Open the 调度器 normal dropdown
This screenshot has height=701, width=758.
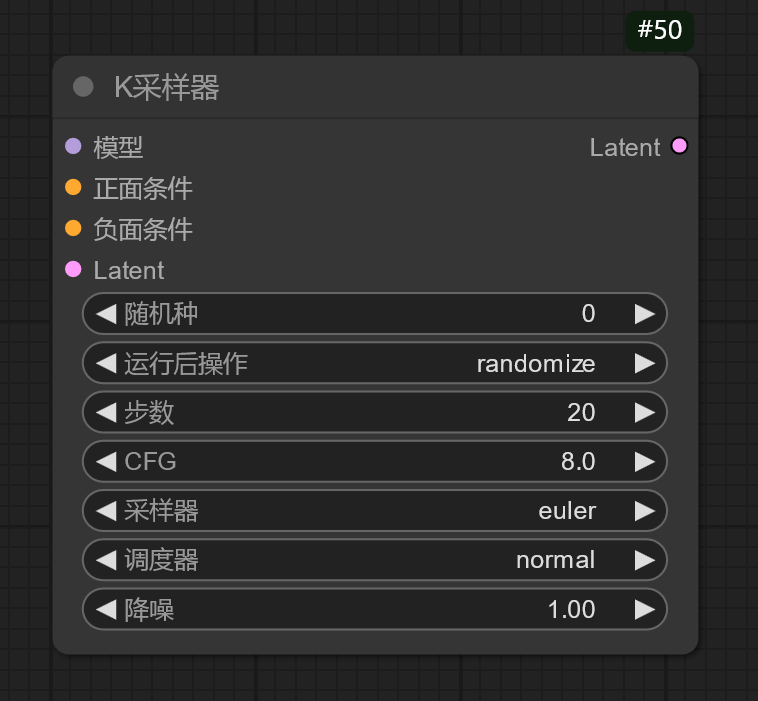tap(375, 560)
